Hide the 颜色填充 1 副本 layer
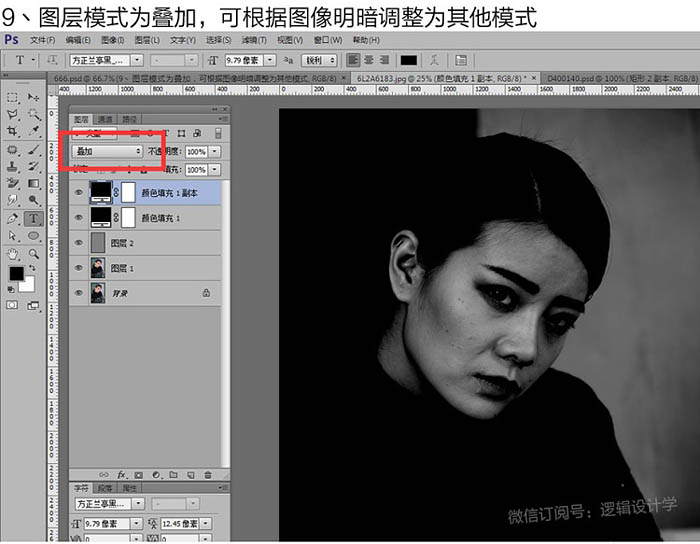This screenshot has width=700, height=544. (x=79, y=193)
